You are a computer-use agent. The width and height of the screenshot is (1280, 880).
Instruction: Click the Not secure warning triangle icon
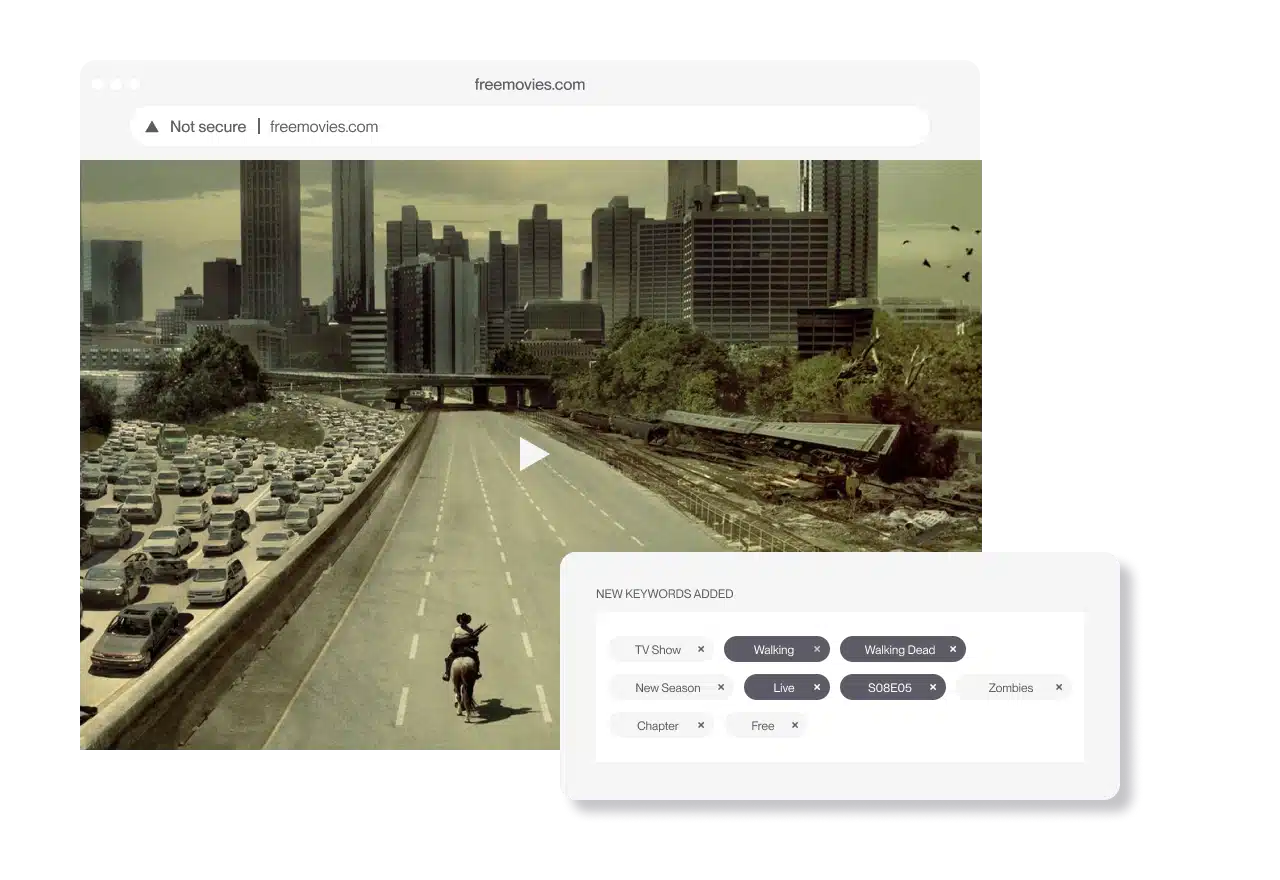point(152,127)
